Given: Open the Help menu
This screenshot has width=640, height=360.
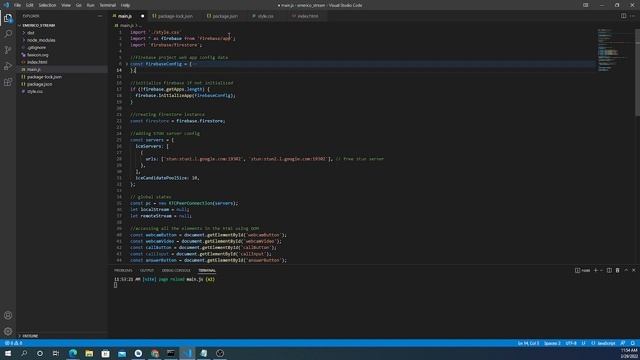Looking at the screenshot, I should [x=125, y=5].
